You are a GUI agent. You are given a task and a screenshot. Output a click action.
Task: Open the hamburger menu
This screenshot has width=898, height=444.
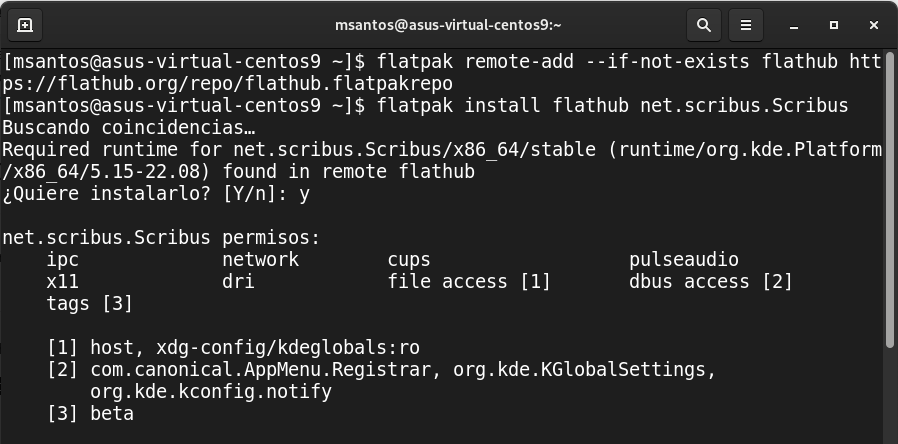[745, 25]
